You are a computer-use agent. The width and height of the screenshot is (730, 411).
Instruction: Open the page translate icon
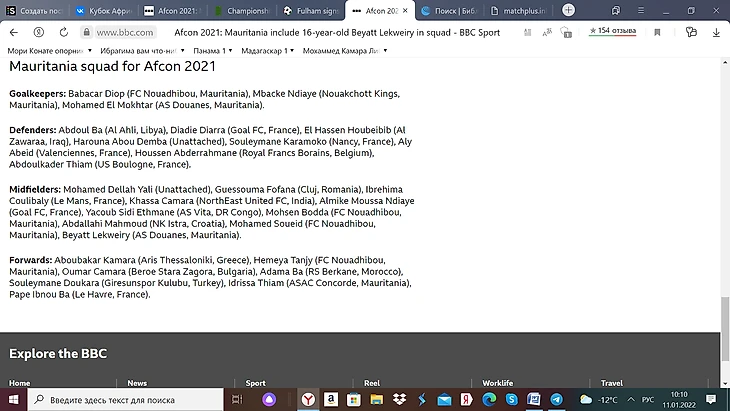coord(547,32)
